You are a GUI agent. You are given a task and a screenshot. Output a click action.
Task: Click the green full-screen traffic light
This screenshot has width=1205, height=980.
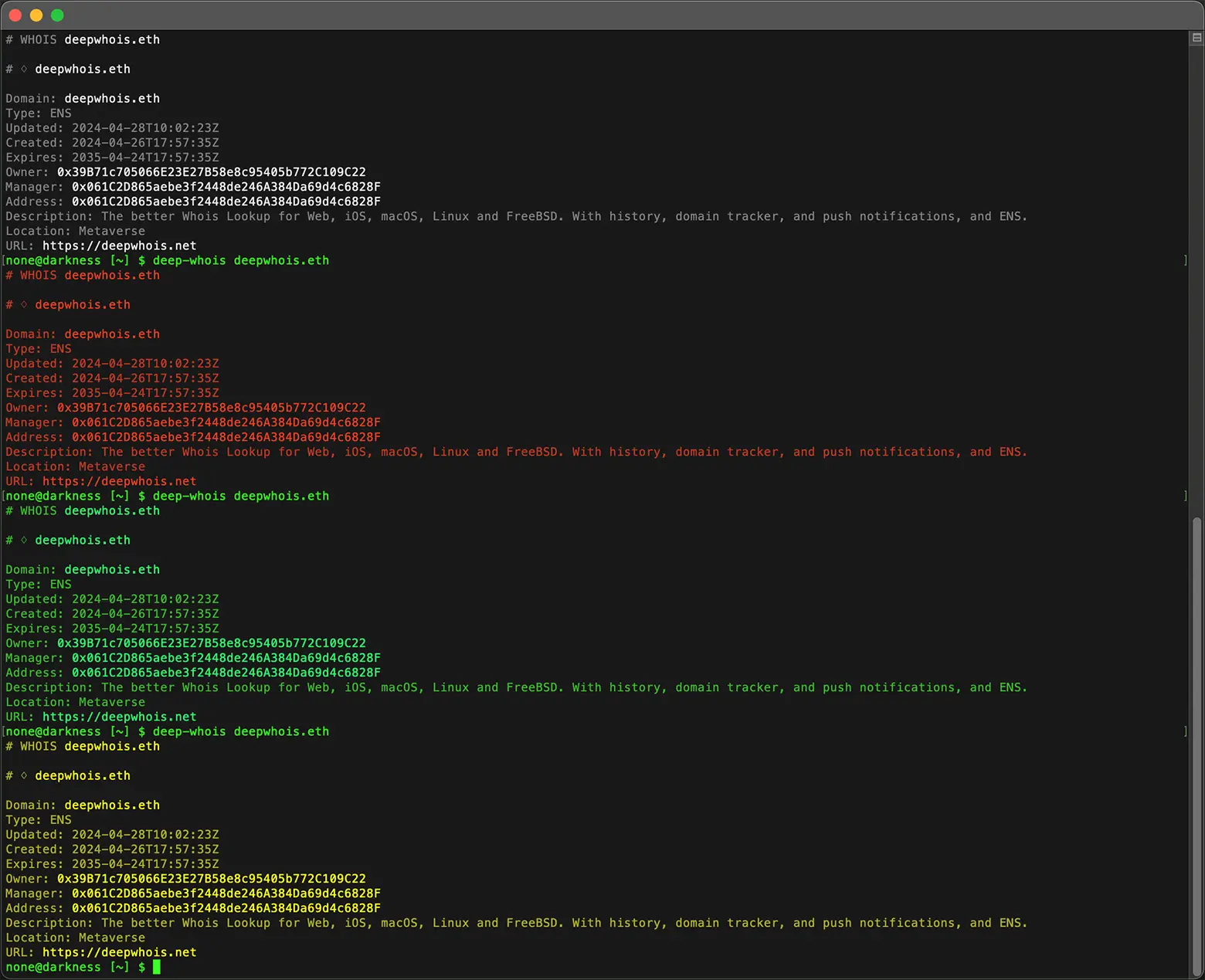pos(57,15)
